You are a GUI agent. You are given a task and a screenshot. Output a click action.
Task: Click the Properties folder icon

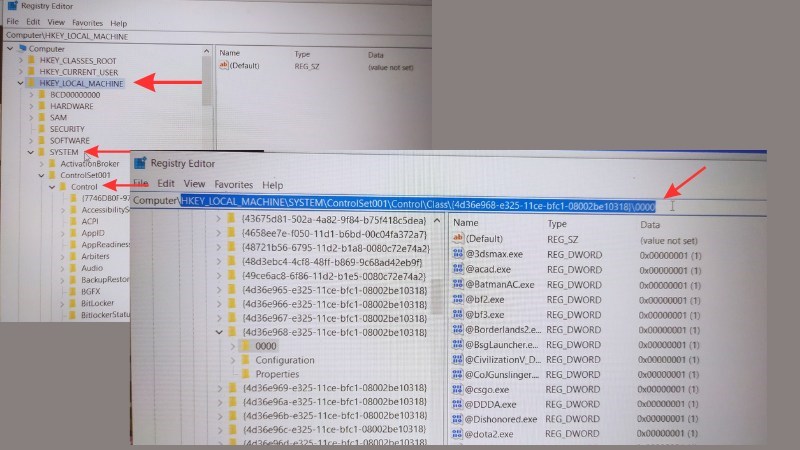tap(245, 374)
